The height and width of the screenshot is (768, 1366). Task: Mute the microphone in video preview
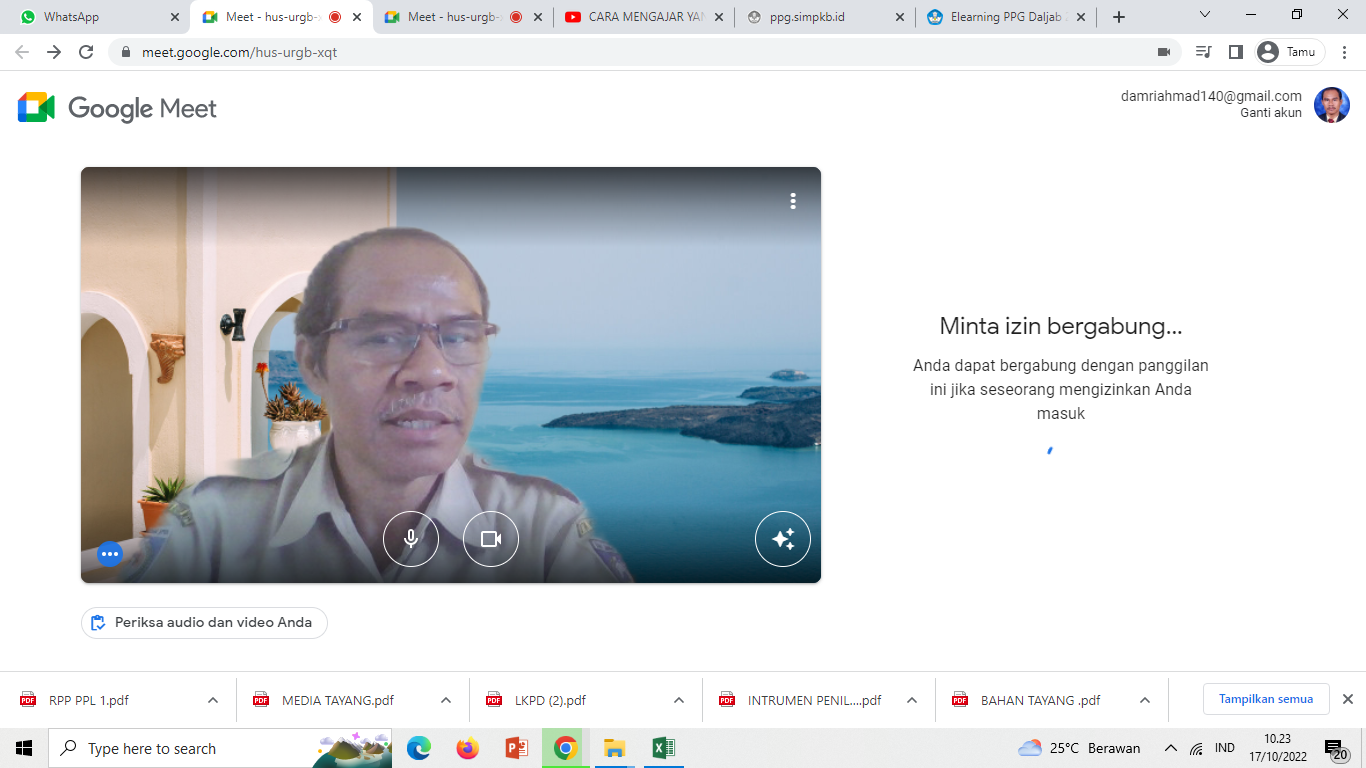click(411, 539)
